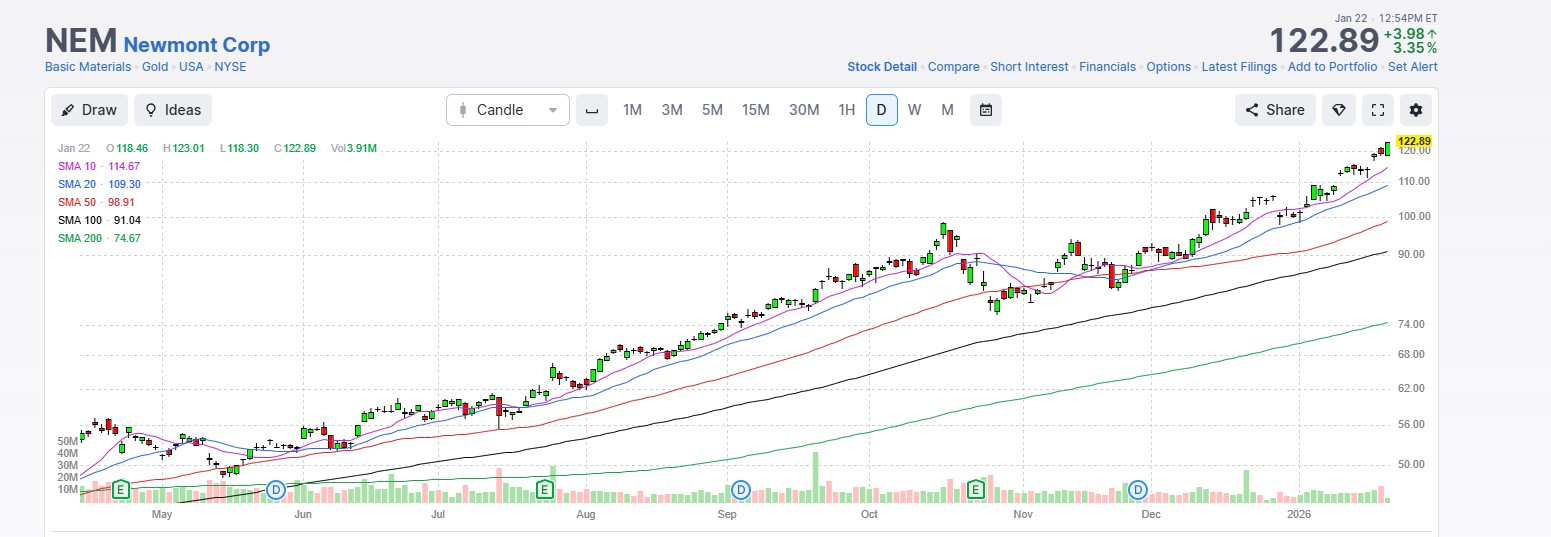The image size is (1551, 537).
Task: Enter fullscreen chart mode
Action: coord(1377,110)
